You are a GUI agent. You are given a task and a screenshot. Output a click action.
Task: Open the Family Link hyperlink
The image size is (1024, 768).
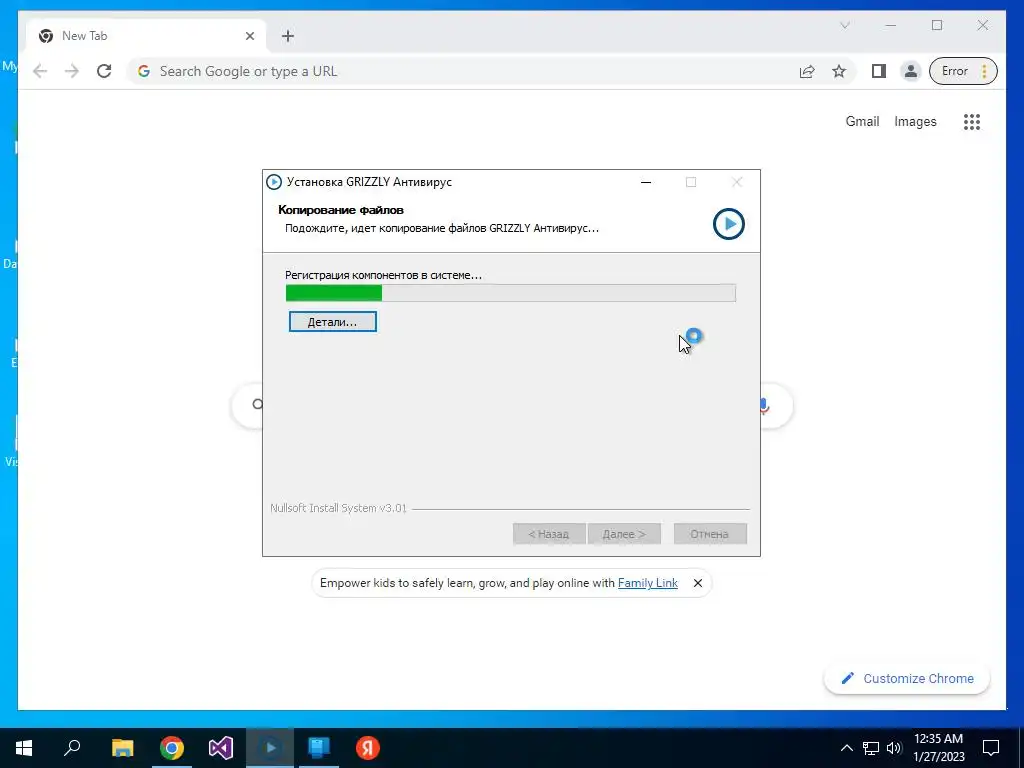[647, 583]
